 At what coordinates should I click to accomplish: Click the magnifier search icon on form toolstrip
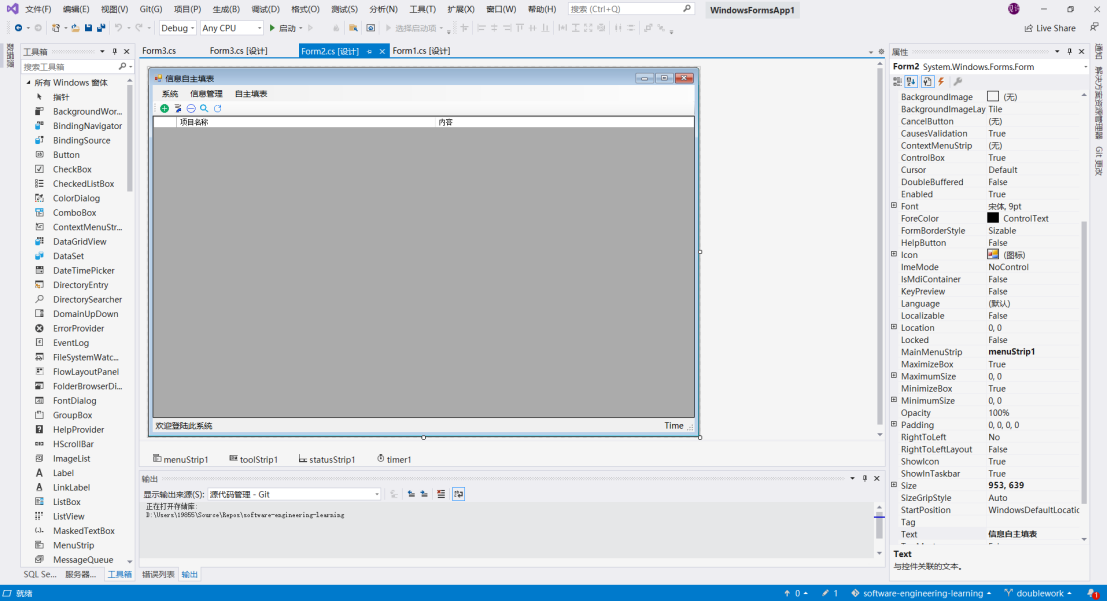tap(204, 108)
